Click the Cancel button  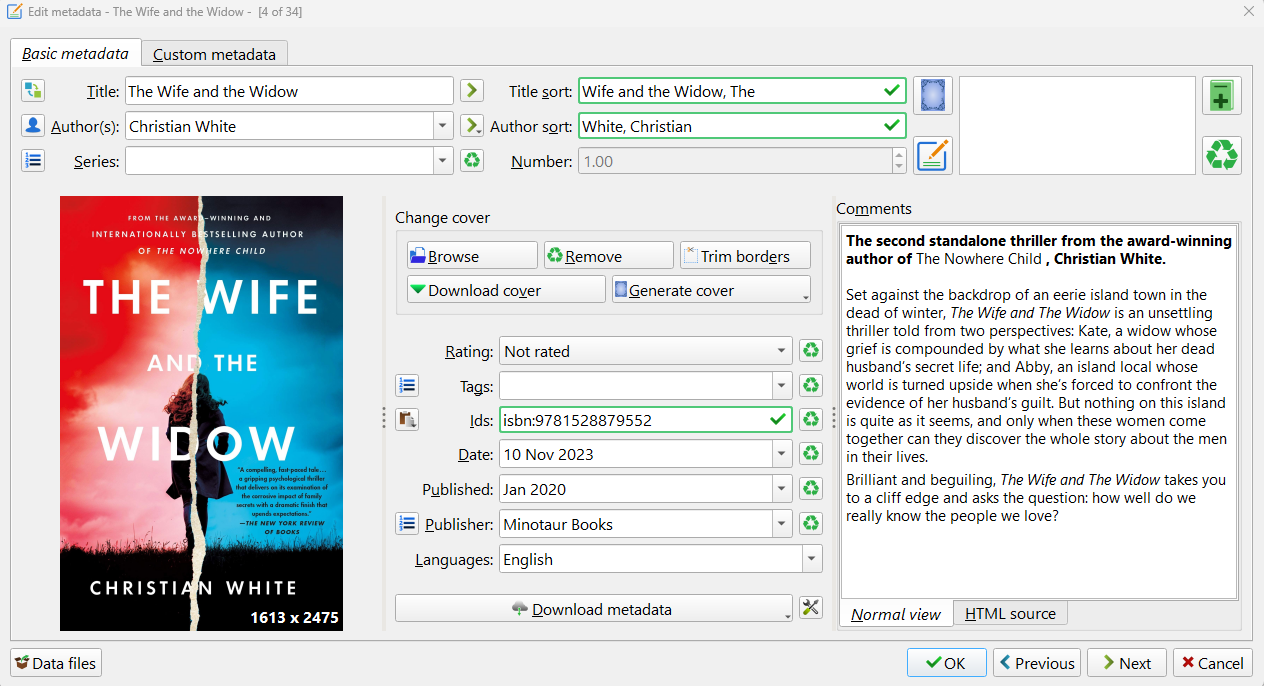(x=1212, y=662)
